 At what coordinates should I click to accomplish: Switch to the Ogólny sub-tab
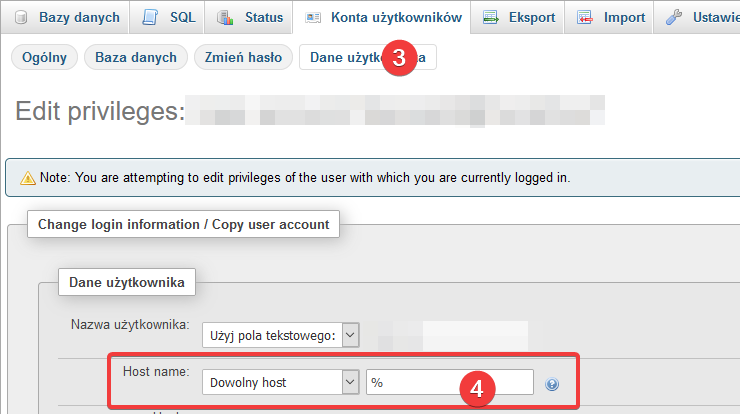(x=44, y=57)
